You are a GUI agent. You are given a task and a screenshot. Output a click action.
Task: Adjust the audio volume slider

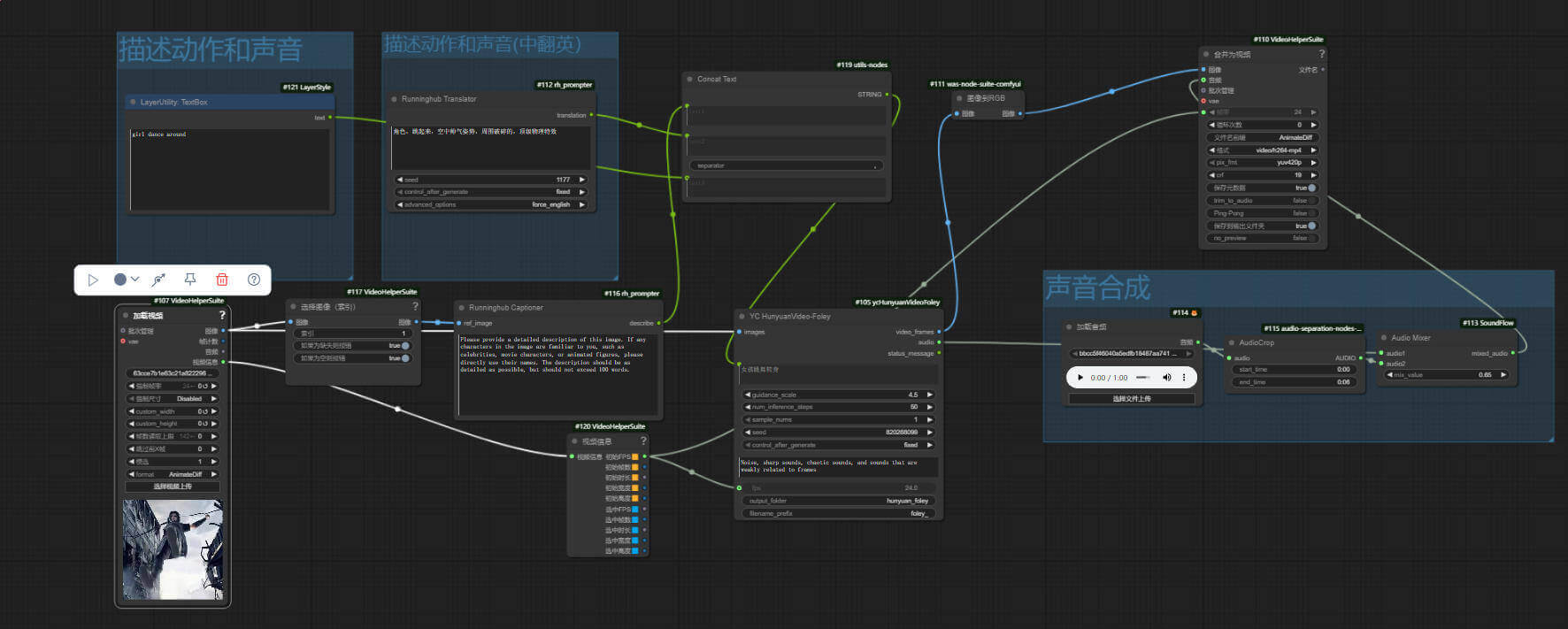(1144, 378)
